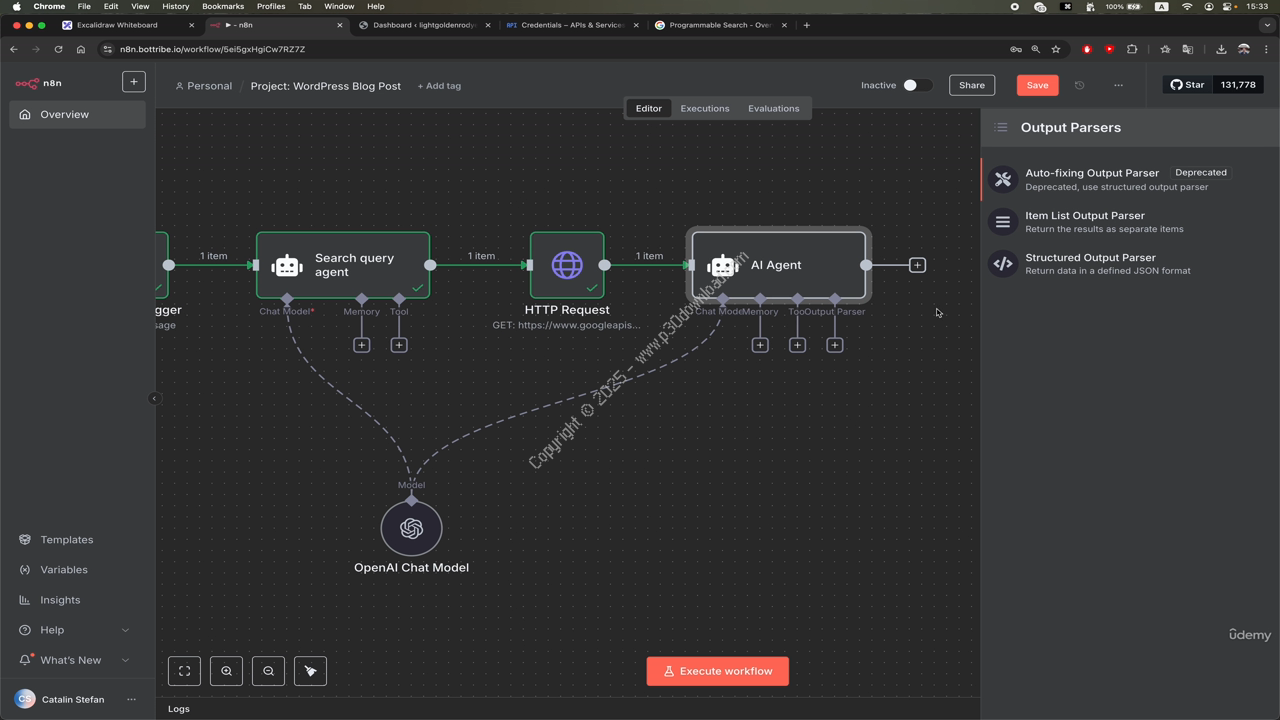1280x720 pixels.
Task: Execute the workflow
Action: (x=718, y=671)
